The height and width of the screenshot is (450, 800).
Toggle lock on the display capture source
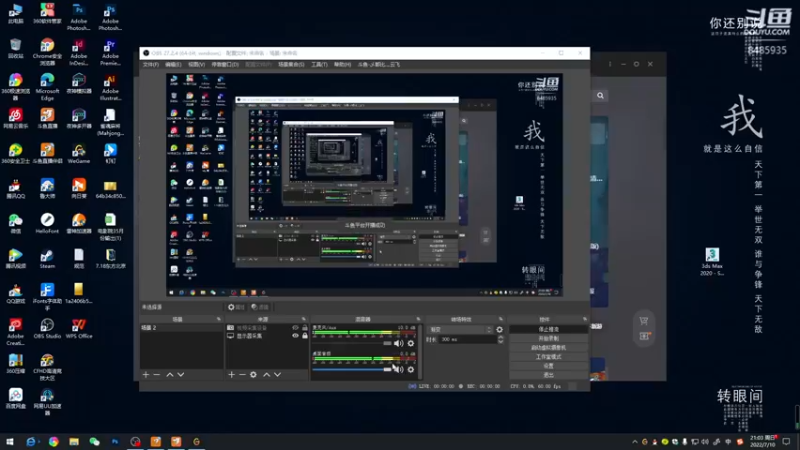(x=305, y=336)
